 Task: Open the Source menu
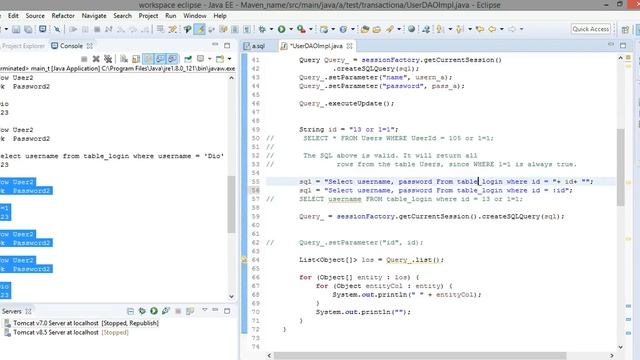coord(35,16)
